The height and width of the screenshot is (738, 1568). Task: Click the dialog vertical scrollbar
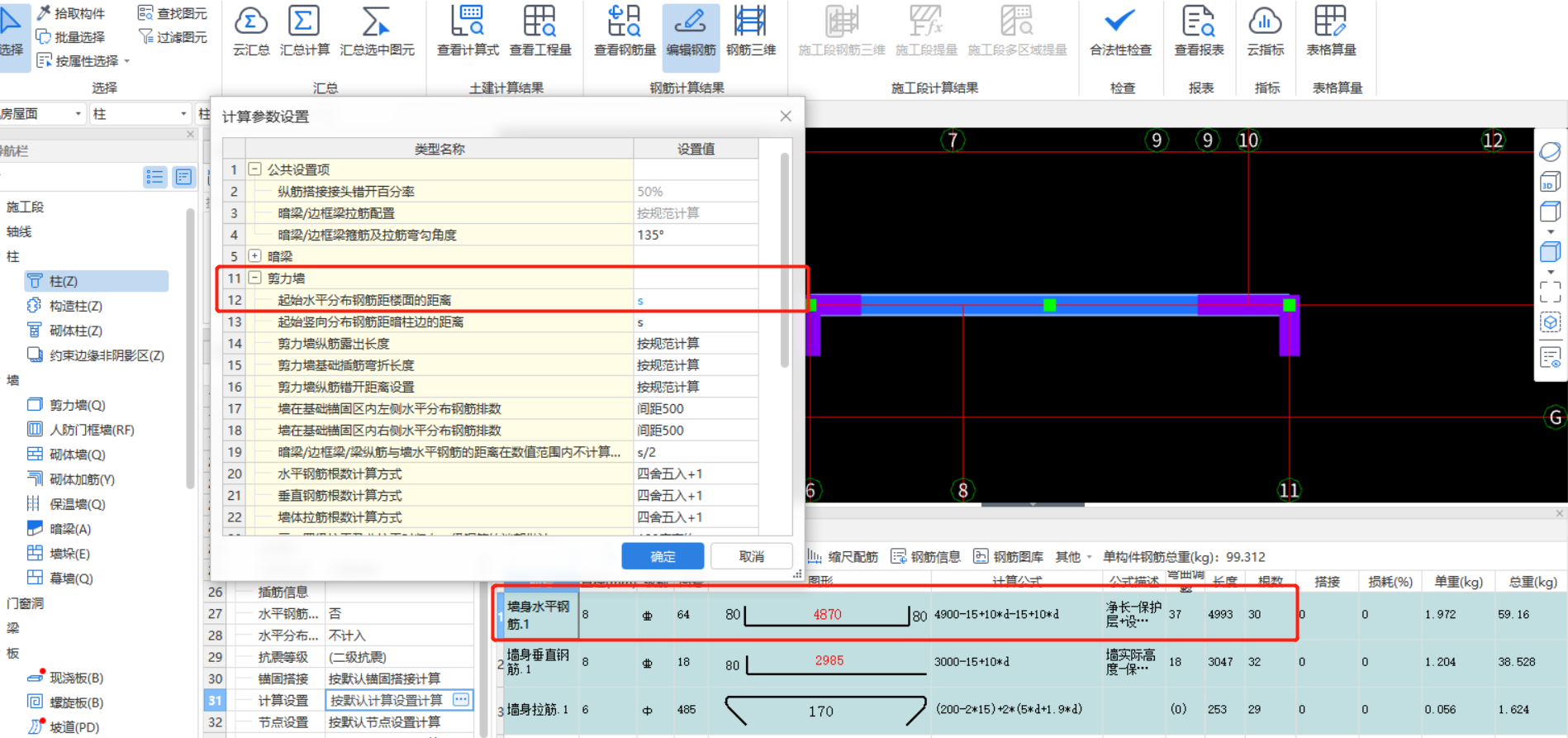point(785,260)
